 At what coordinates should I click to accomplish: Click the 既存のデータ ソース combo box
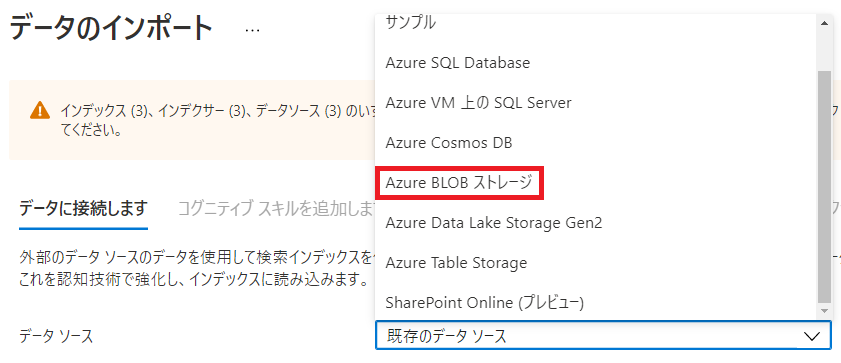[603, 336]
